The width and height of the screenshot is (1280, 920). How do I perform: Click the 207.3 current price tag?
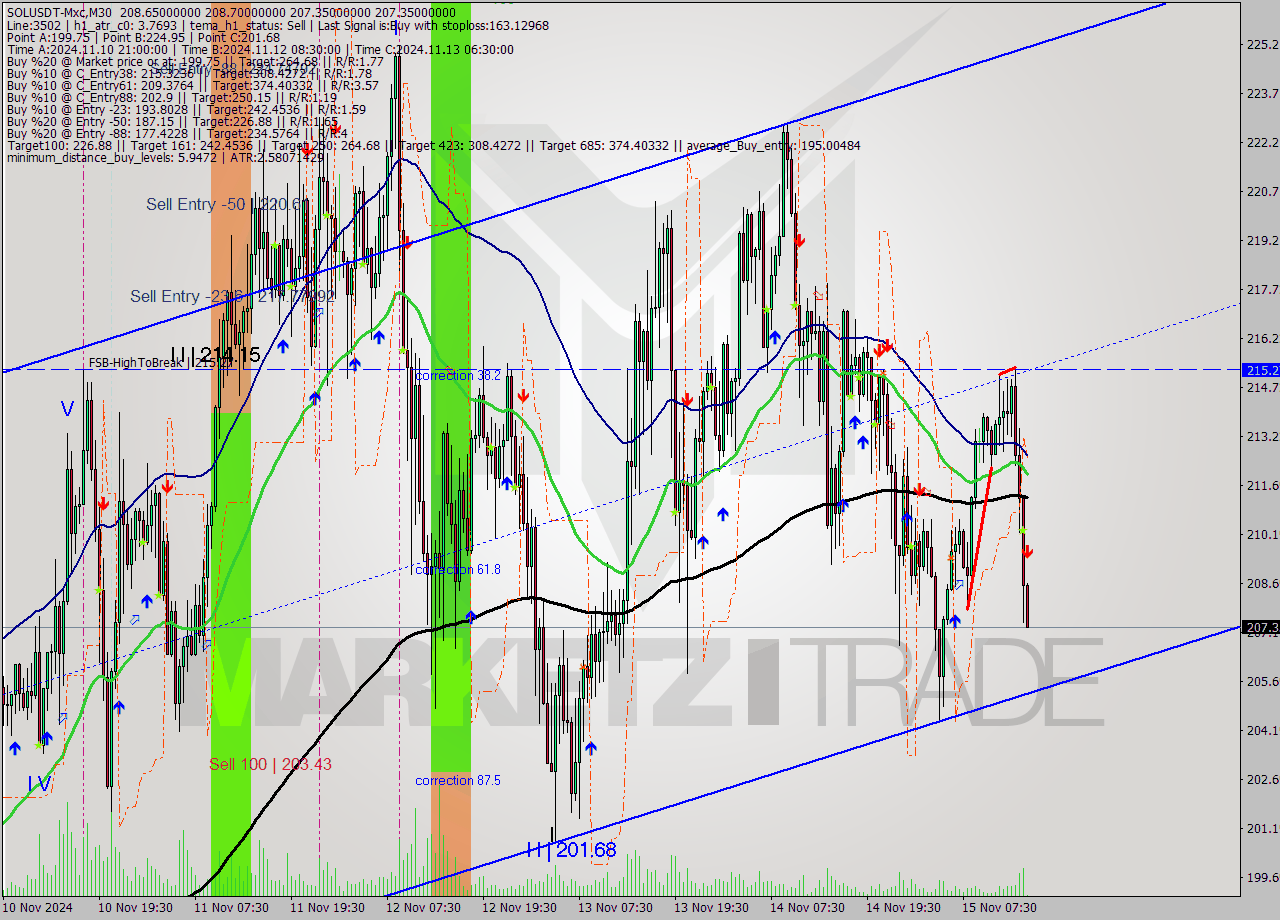coord(1260,628)
